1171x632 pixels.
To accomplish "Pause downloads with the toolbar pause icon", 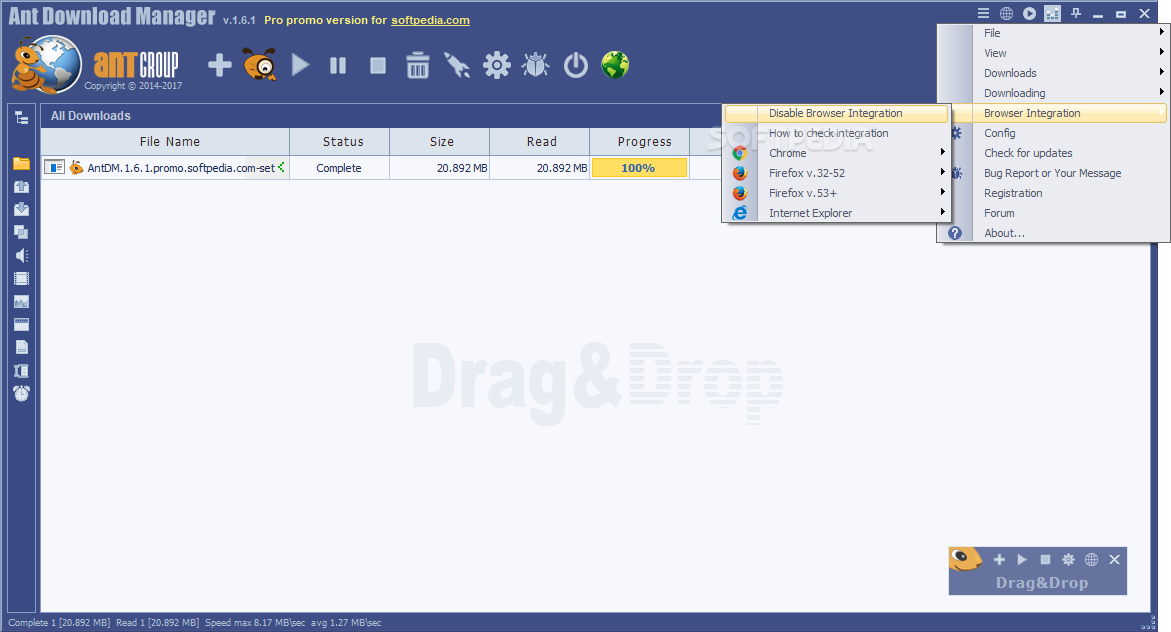I will pos(338,66).
